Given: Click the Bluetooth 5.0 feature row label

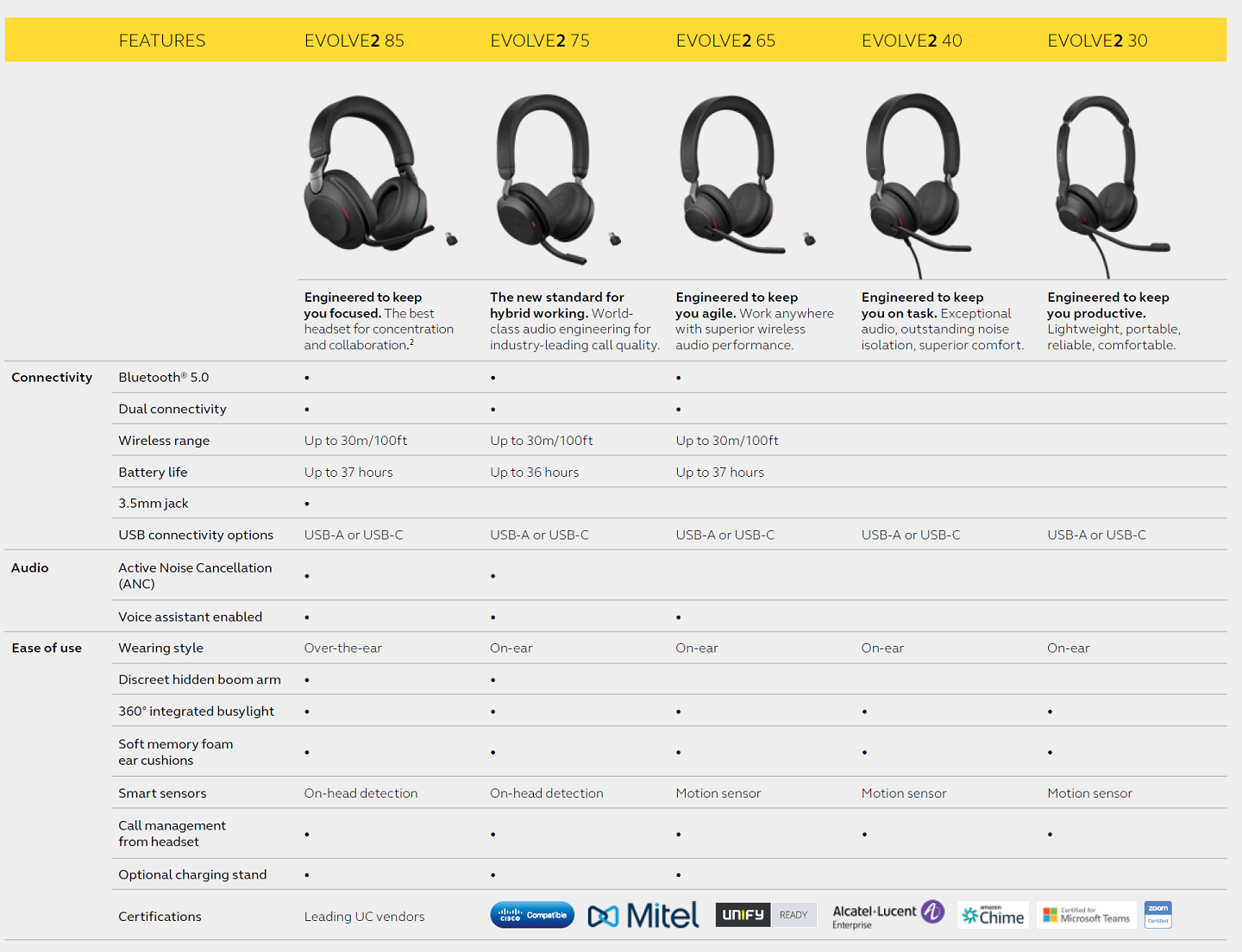Looking at the screenshot, I should point(164,377).
